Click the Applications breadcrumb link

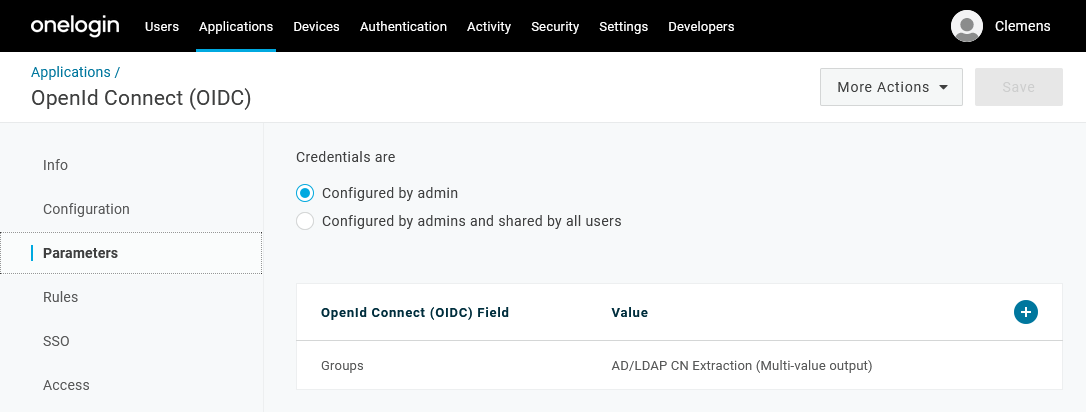tap(71, 72)
